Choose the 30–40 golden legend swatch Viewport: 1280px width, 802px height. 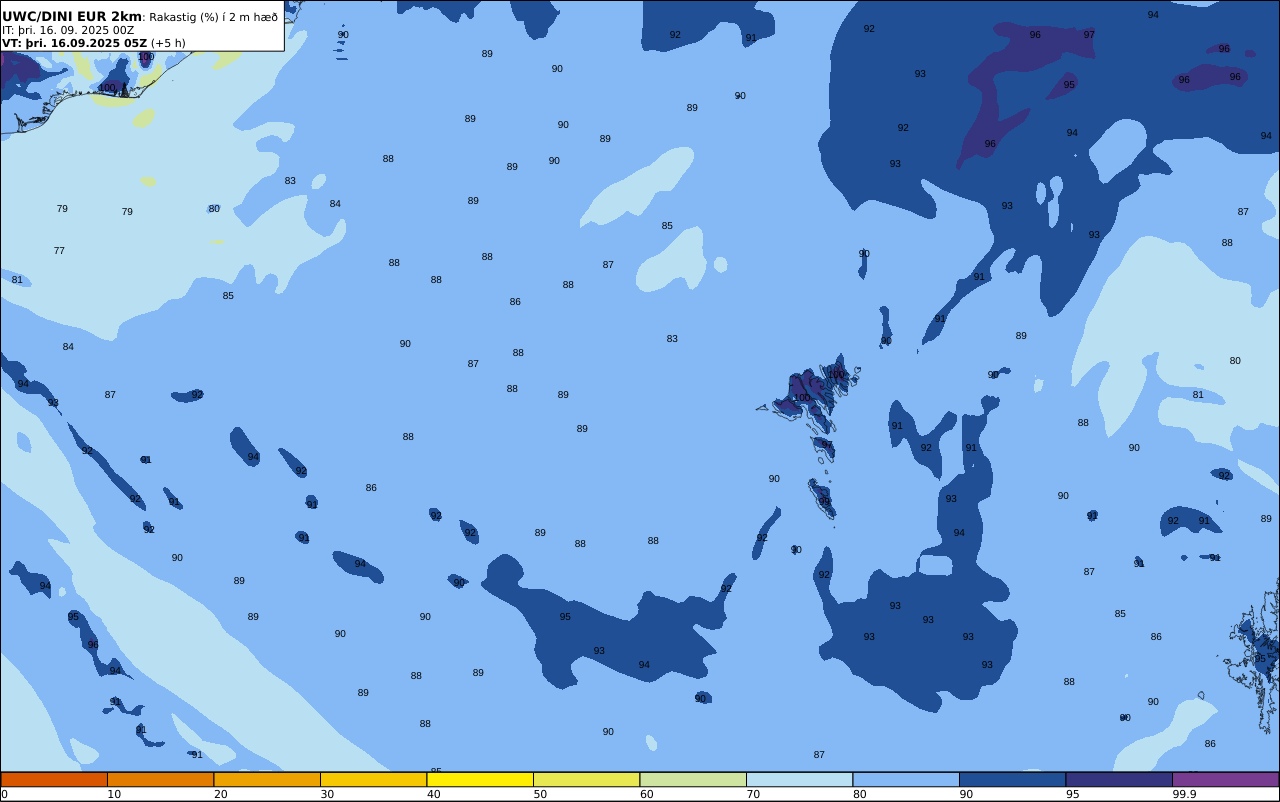click(373, 779)
